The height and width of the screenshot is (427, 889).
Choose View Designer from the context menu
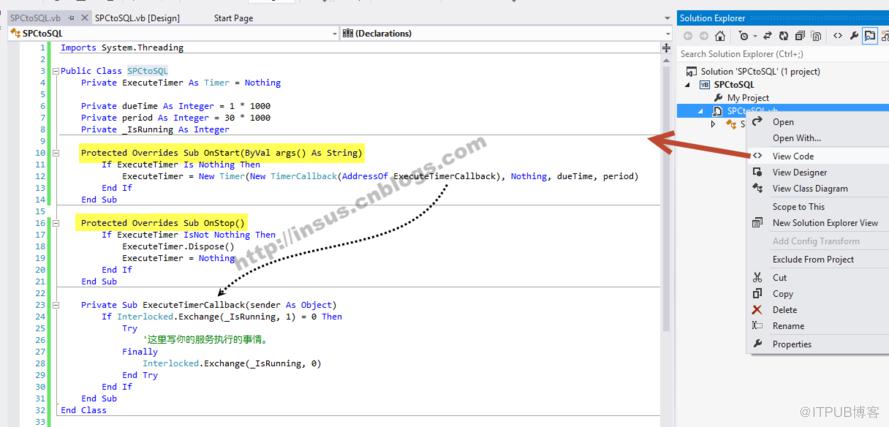click(x=819, y=172)
